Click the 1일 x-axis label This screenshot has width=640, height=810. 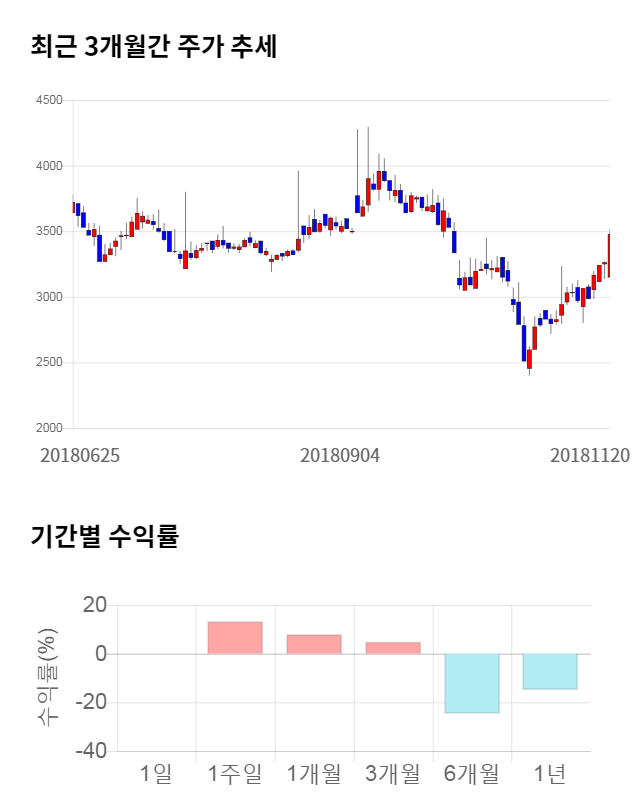(x=156, y=773)
